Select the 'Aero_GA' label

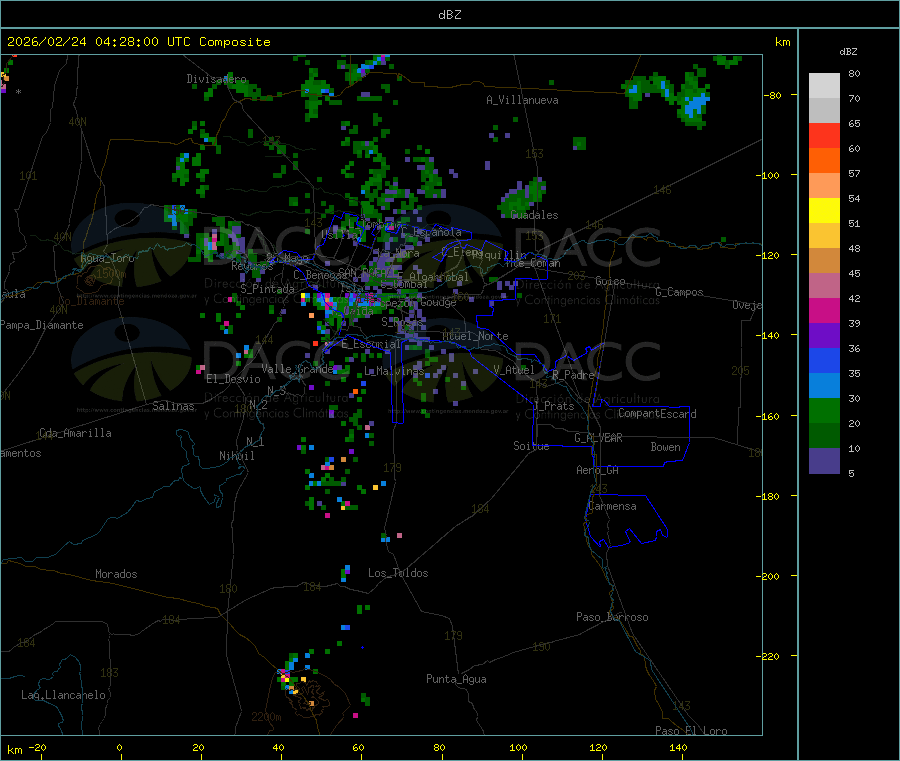point(598,470)
